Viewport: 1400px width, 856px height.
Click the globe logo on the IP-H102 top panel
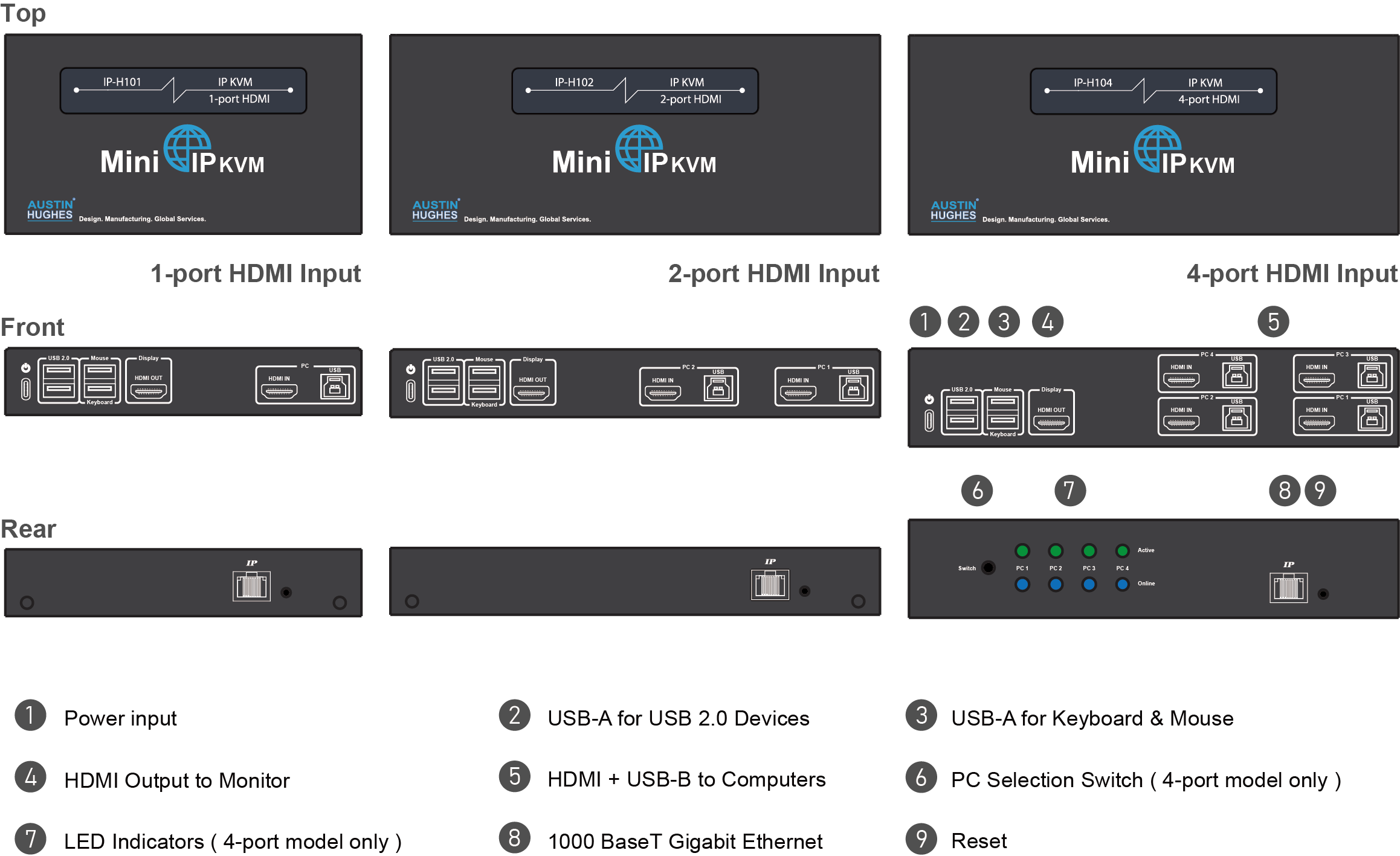point(639,149)
